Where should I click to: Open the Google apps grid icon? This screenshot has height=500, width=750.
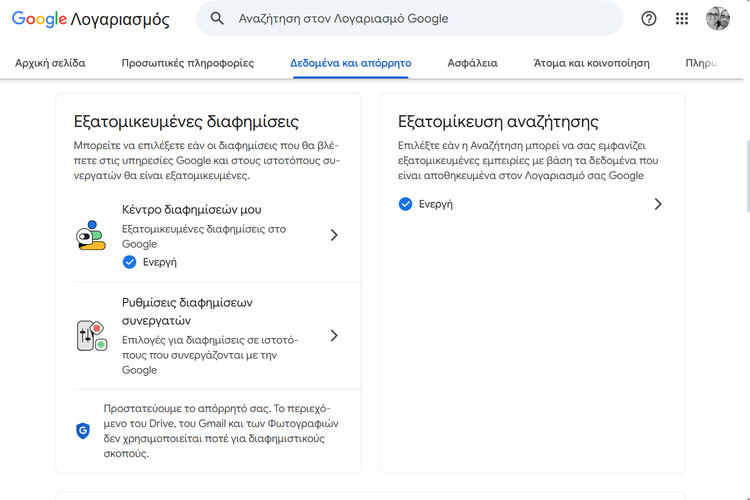[x=682, y=19]
